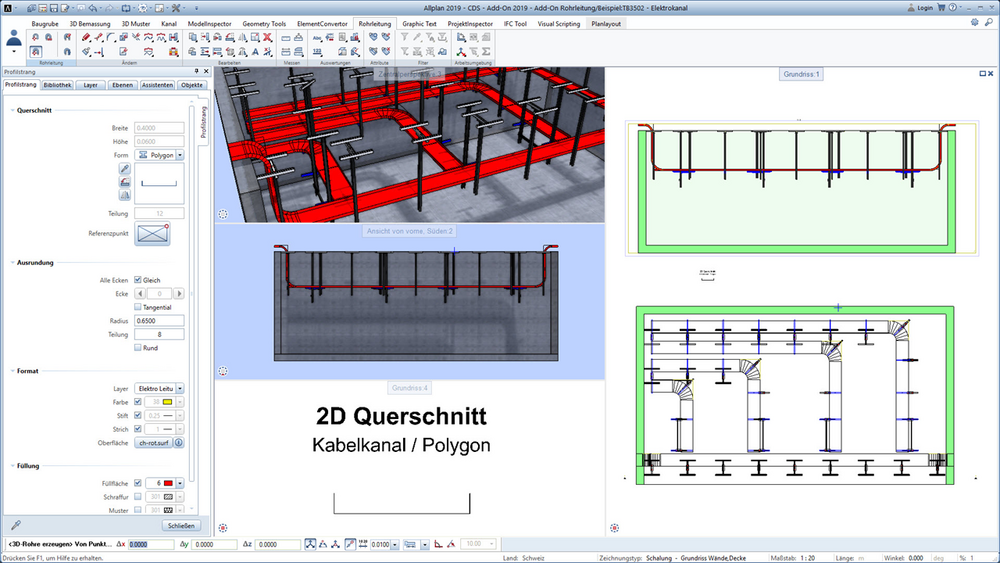This screenshot has width=1000, height=563.
Task: Click the shopping cart icon in title bar
Action: (x=941, y=8)
